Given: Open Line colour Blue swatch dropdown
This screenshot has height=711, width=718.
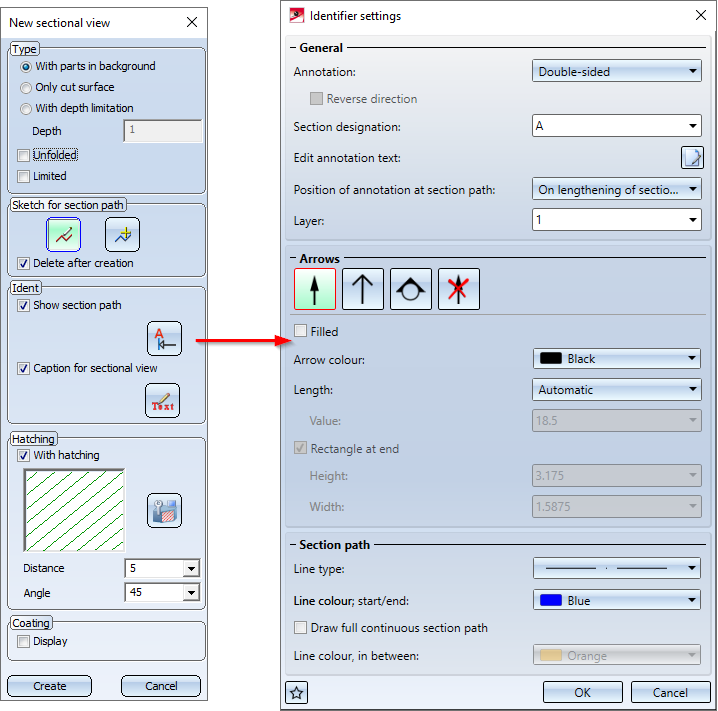Looking at the screenshot, I should (617, 600).
